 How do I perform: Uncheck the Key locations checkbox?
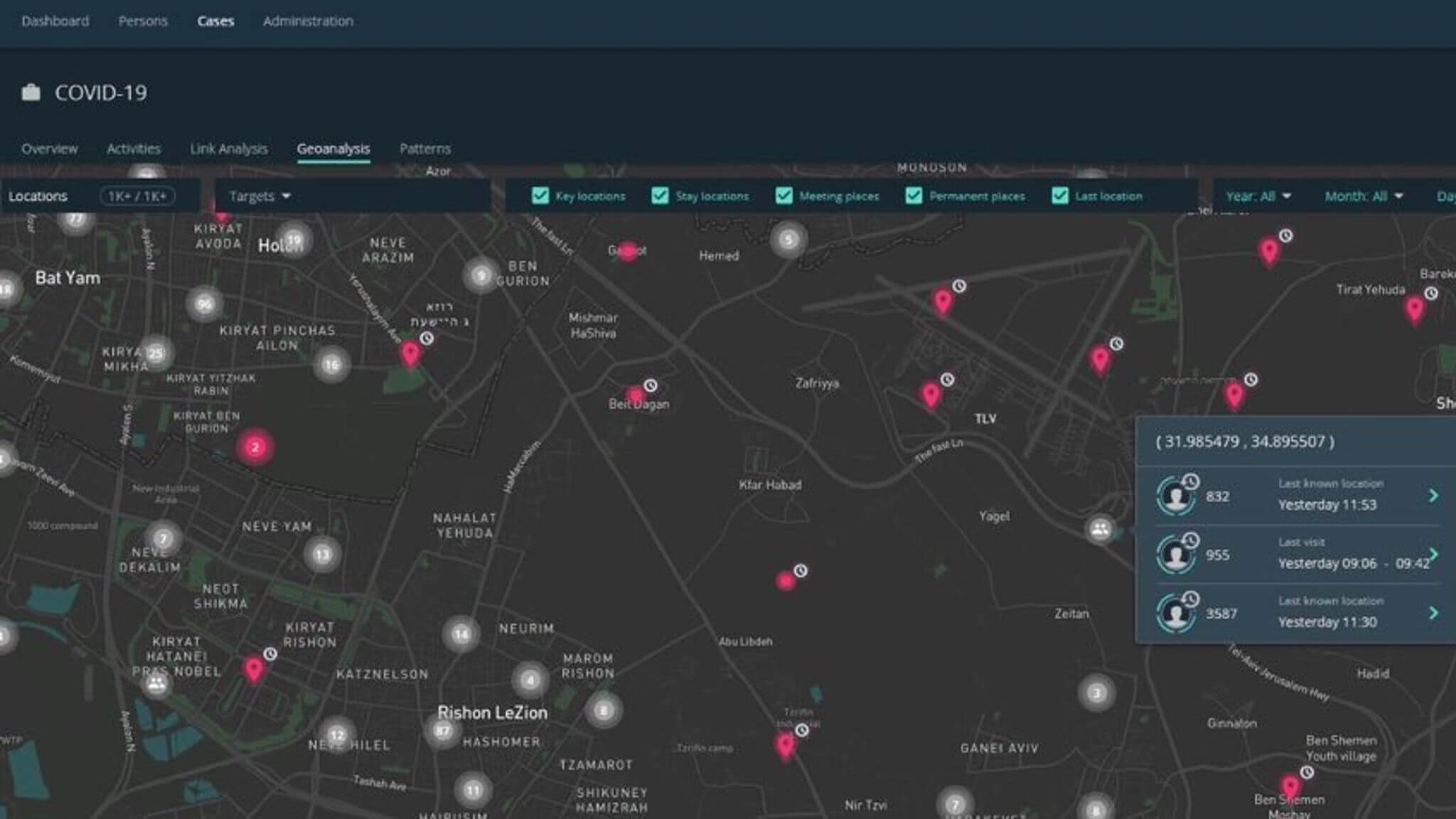(x=540, y=196)
